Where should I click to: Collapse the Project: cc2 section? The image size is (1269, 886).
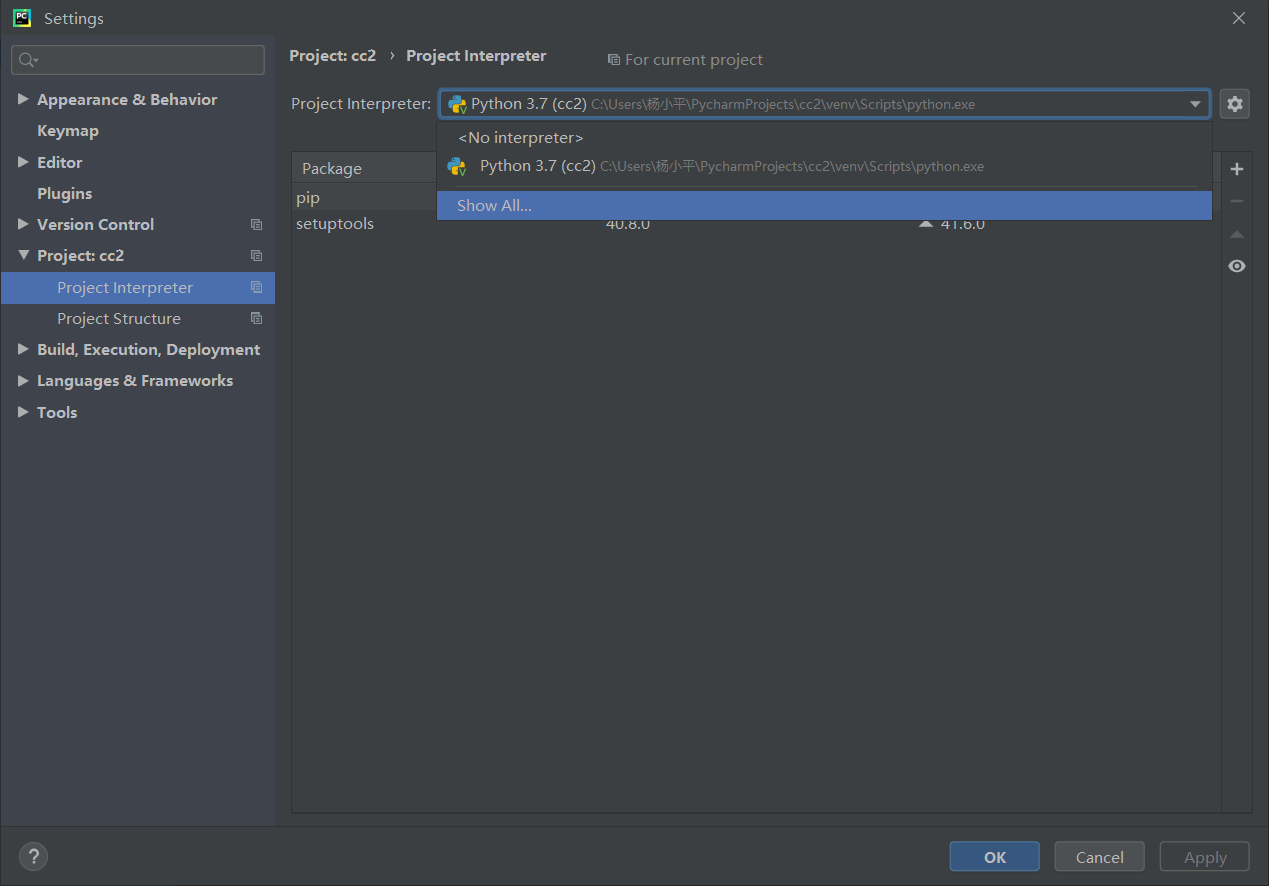[23, 255]
